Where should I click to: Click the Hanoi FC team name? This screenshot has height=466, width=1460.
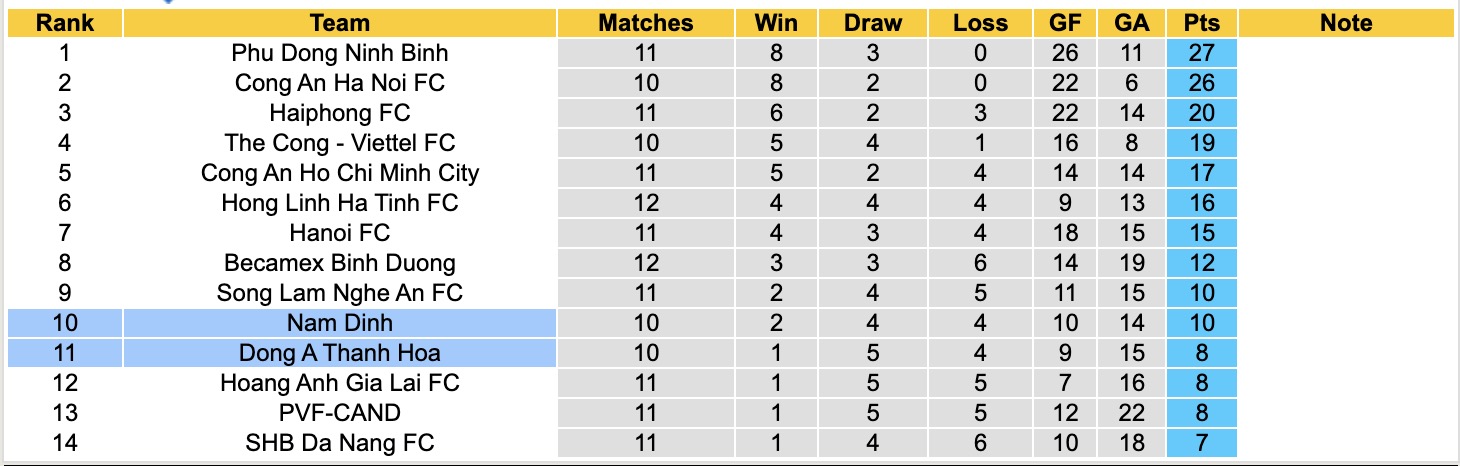339,233
